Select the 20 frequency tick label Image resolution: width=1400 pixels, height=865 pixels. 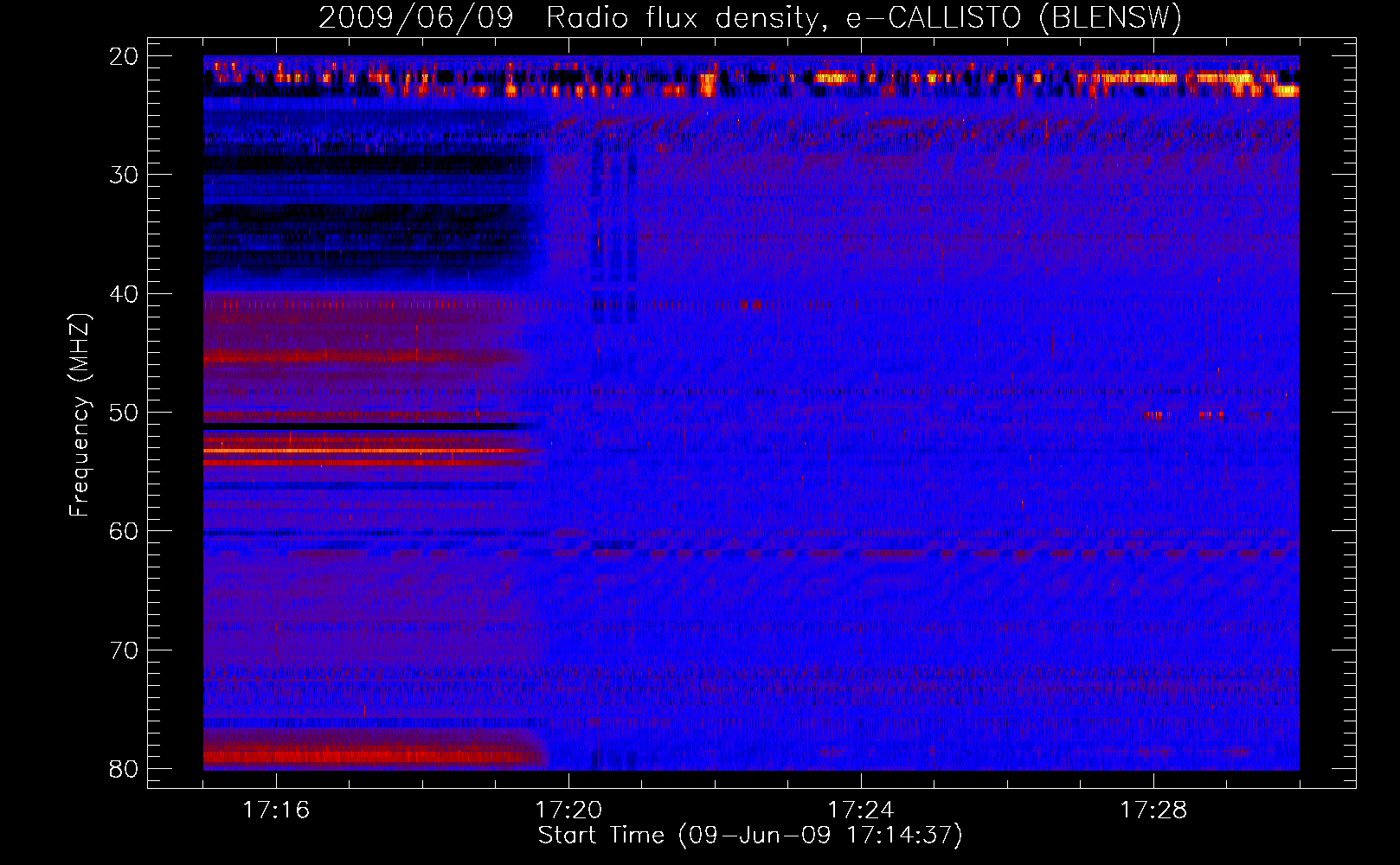[125, 56]
